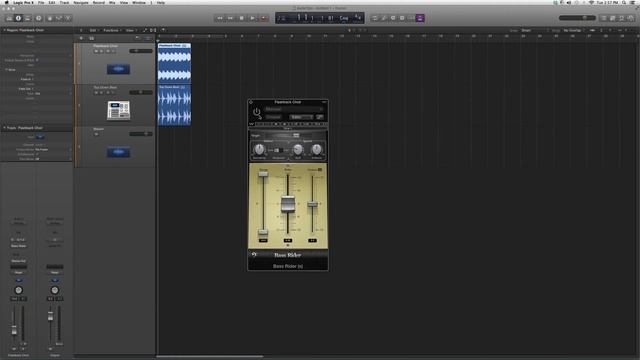Toggle checkbox in Region inspector
This screenshot has height=360, width=640.
tap(37, 60)
